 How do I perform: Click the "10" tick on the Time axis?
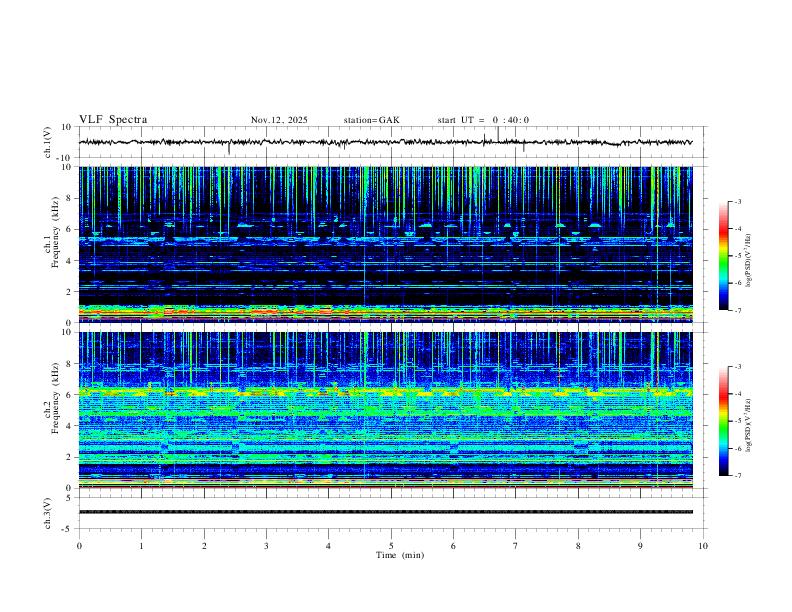[x=703, y=546]
